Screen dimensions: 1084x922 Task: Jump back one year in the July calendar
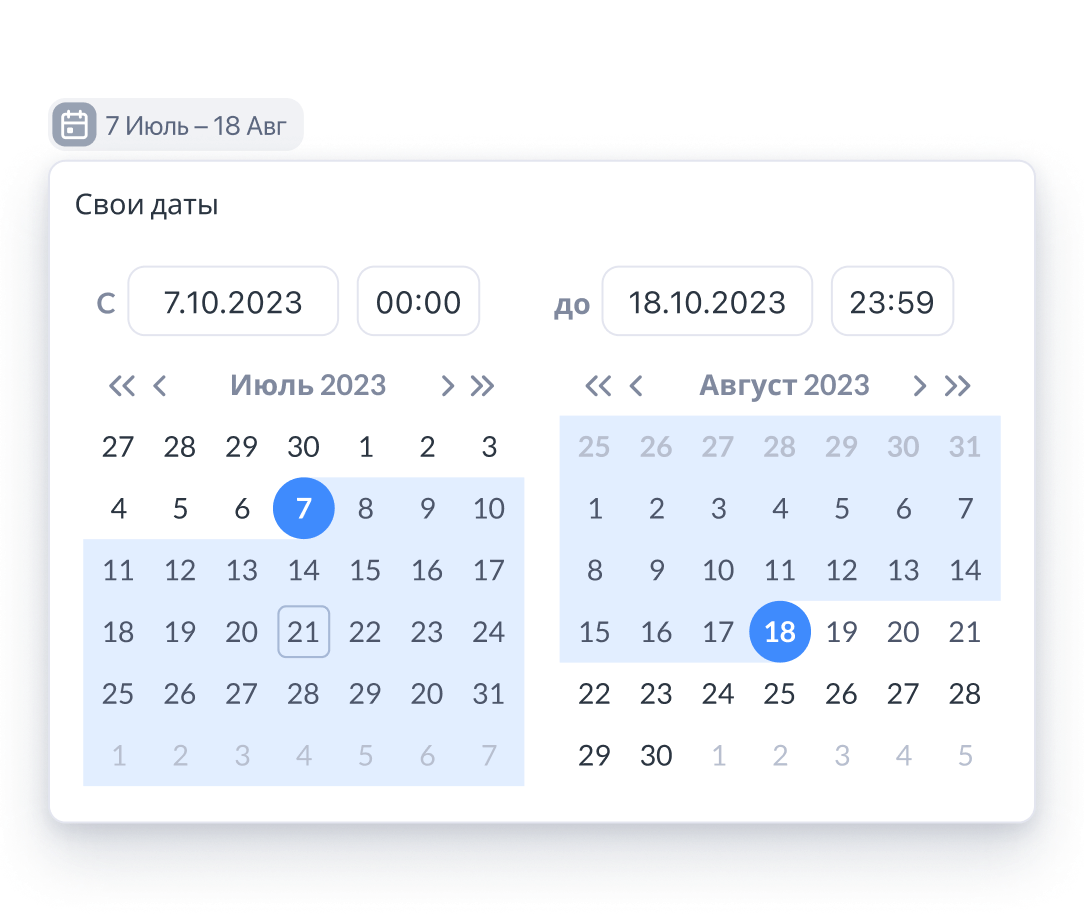click(x=122, y=386)
